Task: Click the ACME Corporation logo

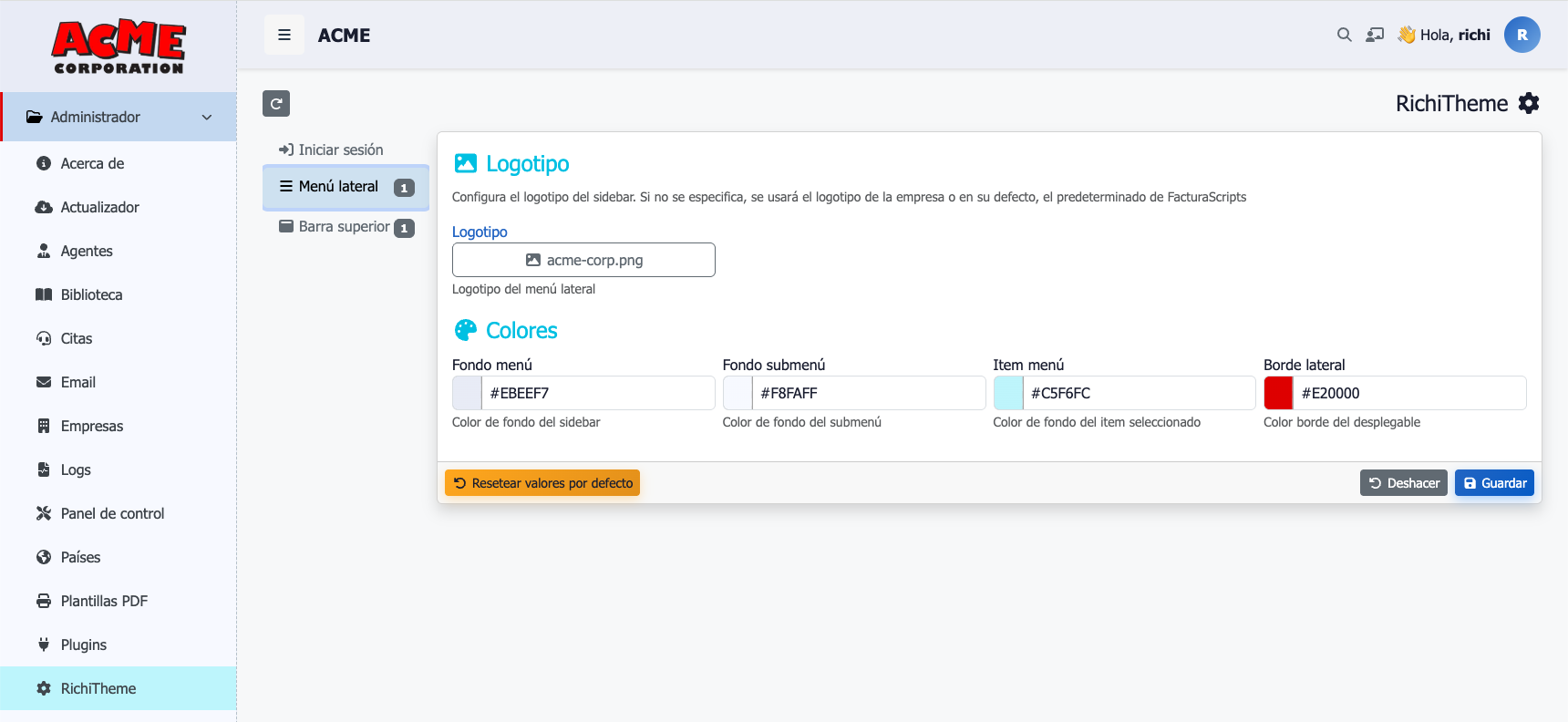Action: (x=119, y=47)
